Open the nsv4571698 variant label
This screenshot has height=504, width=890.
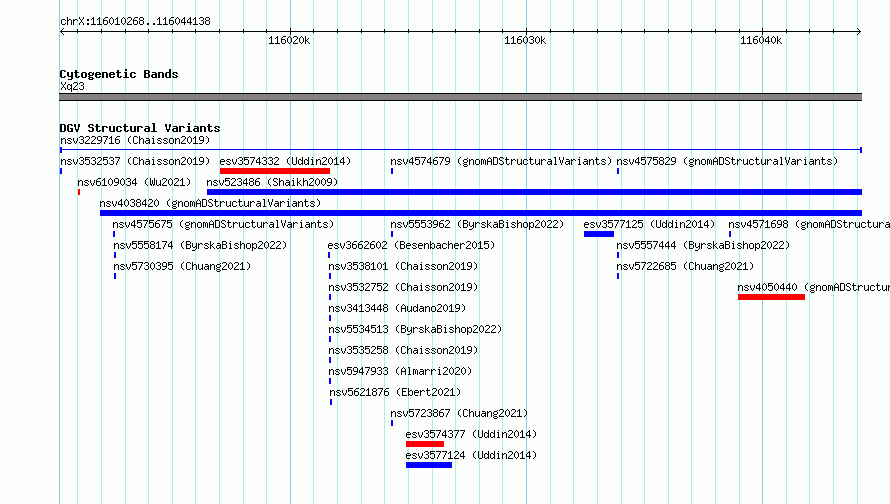809,224
